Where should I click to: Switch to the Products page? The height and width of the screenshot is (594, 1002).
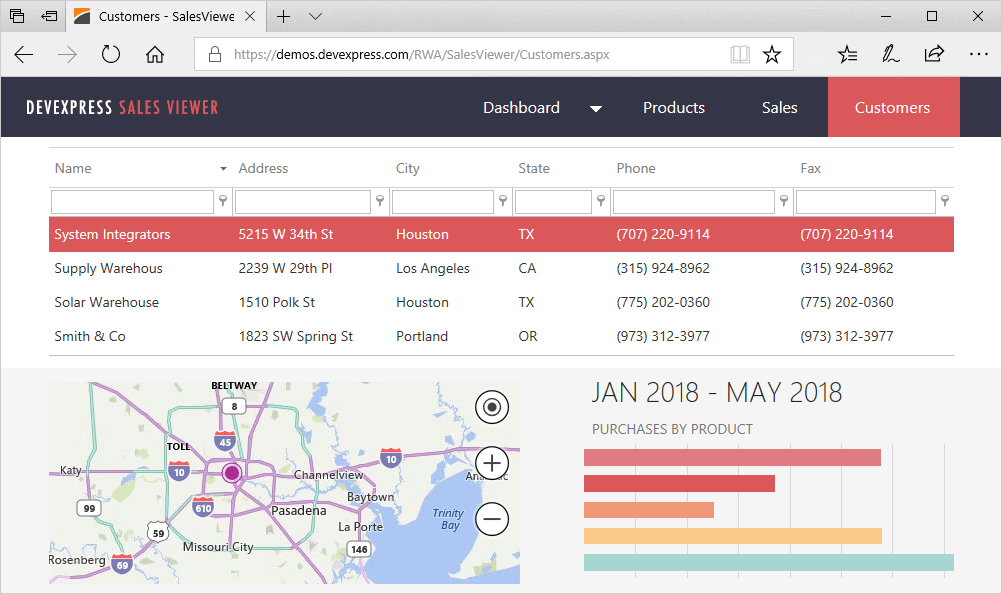673,107
